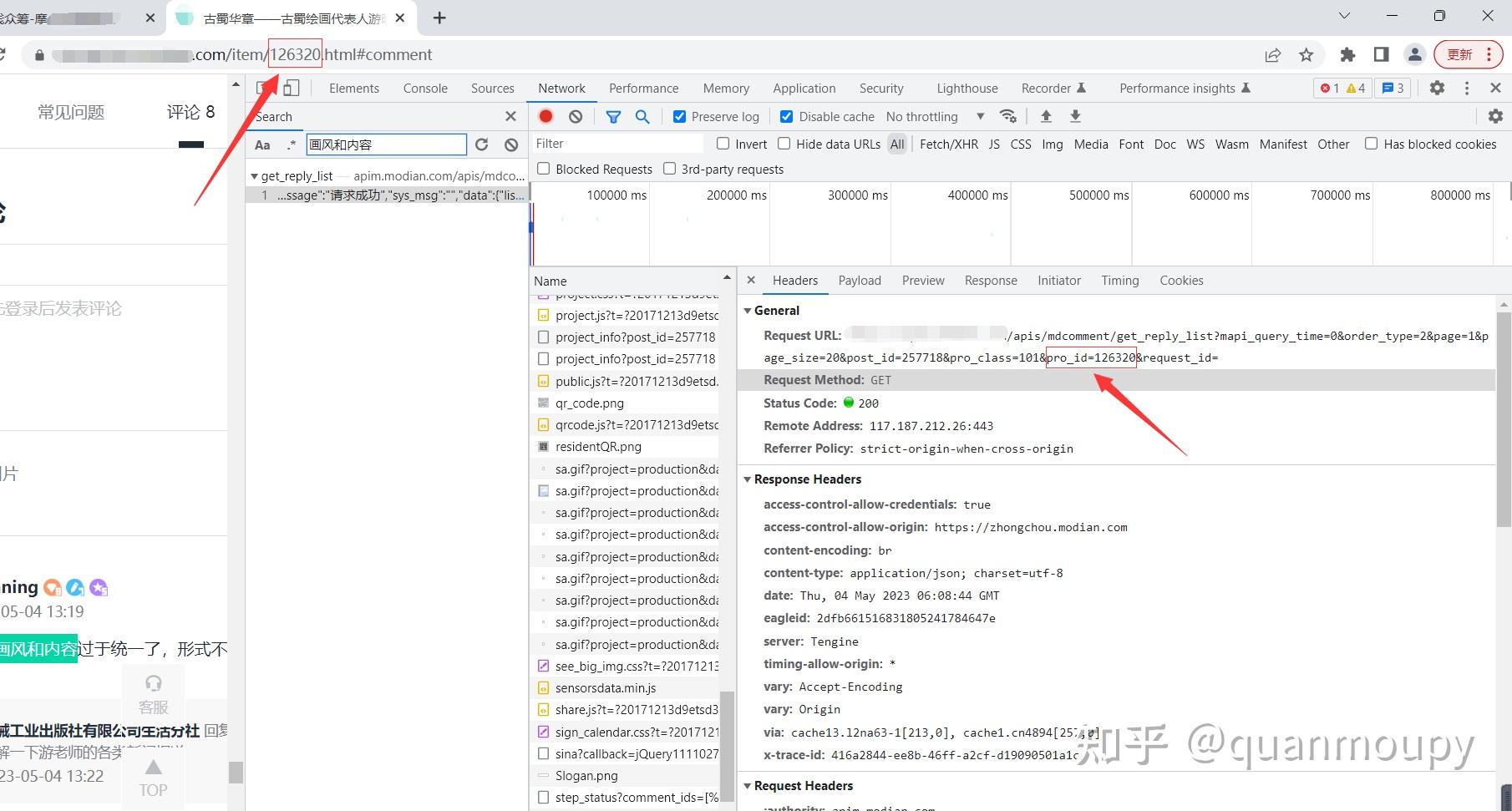Select the Fetch/XHR filter
The image size is (1512, 811).
(x=948, y=144)
